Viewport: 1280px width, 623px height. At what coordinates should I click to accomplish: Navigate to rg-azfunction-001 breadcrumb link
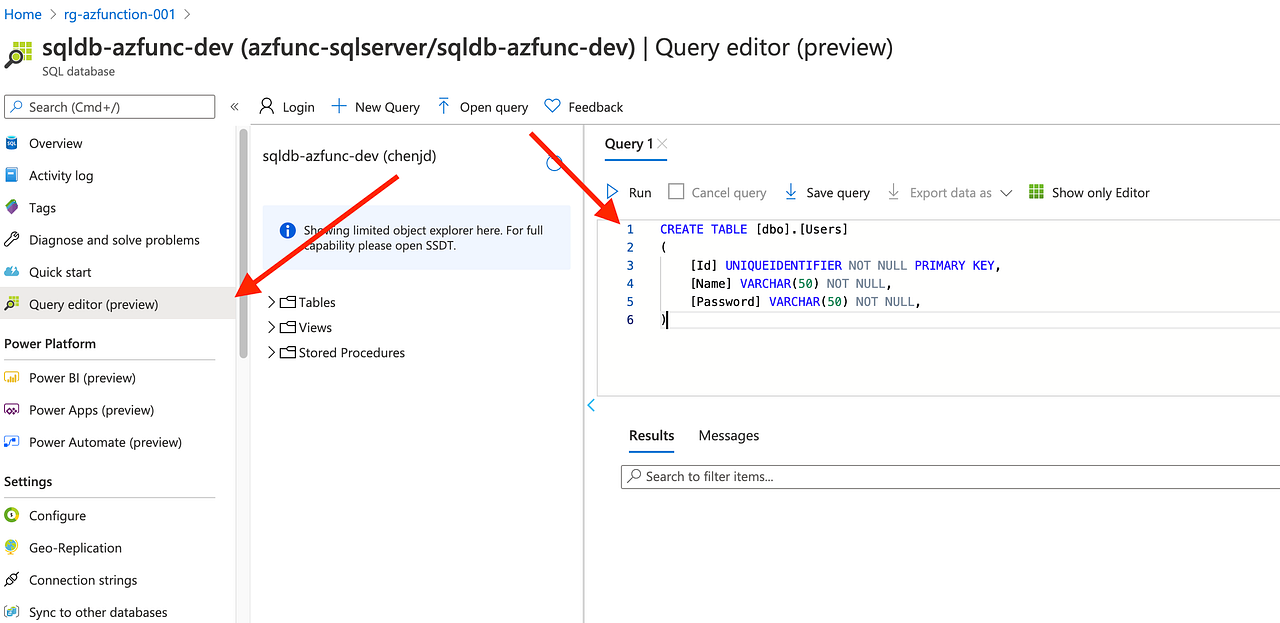119,14
